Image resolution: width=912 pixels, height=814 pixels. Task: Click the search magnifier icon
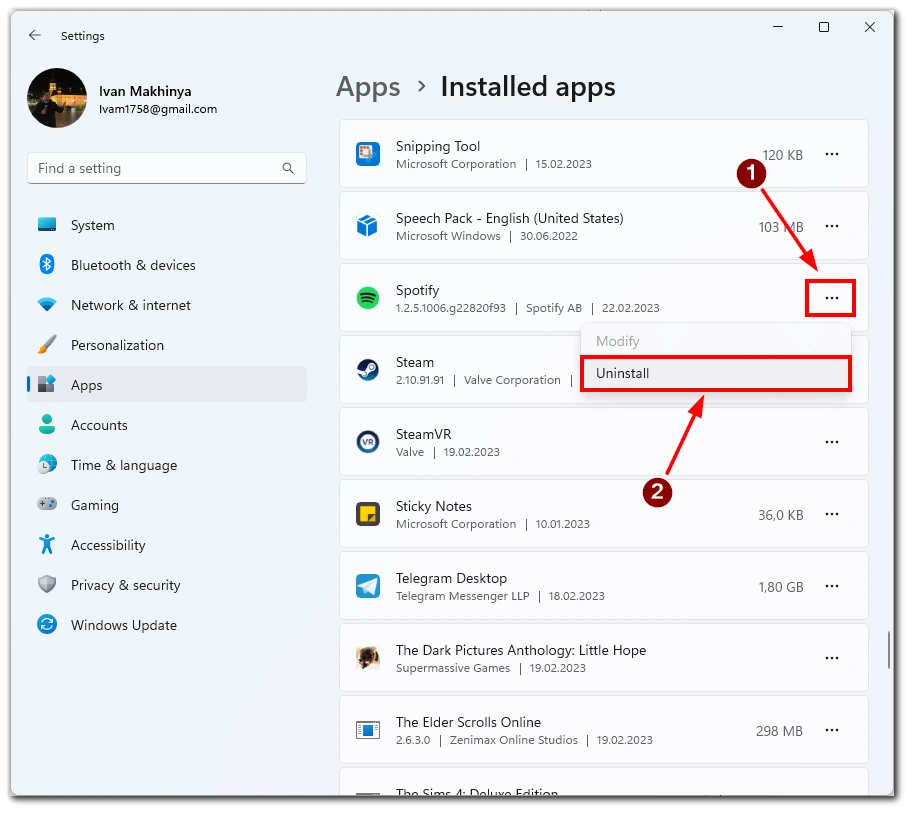pos(288,169)
